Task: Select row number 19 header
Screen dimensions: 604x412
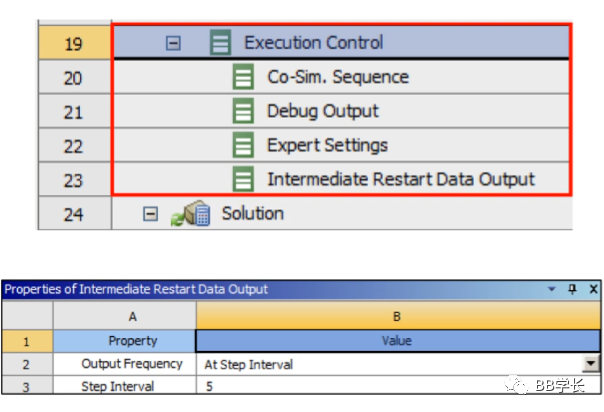Action: (x=73, y=44)
